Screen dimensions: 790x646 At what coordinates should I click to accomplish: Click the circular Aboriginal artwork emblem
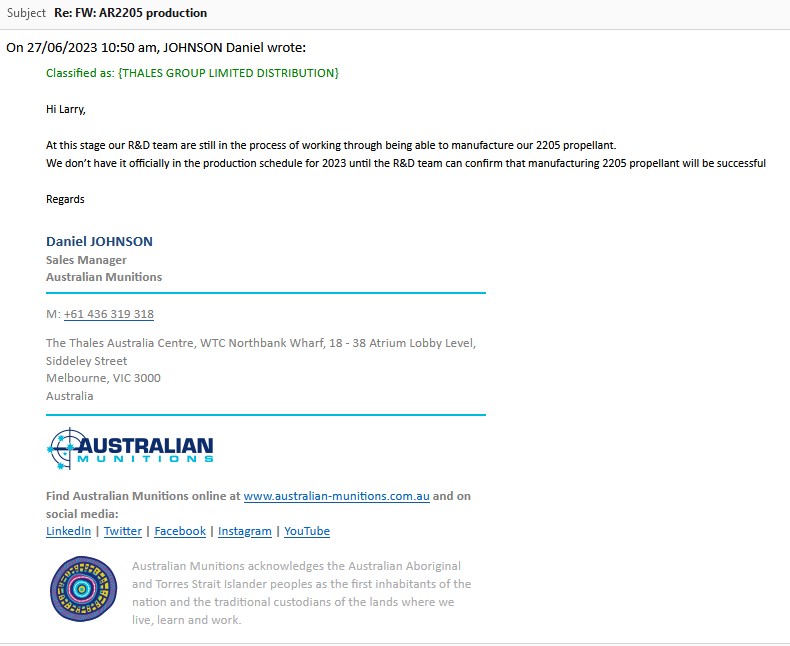[x=83, y=589]
